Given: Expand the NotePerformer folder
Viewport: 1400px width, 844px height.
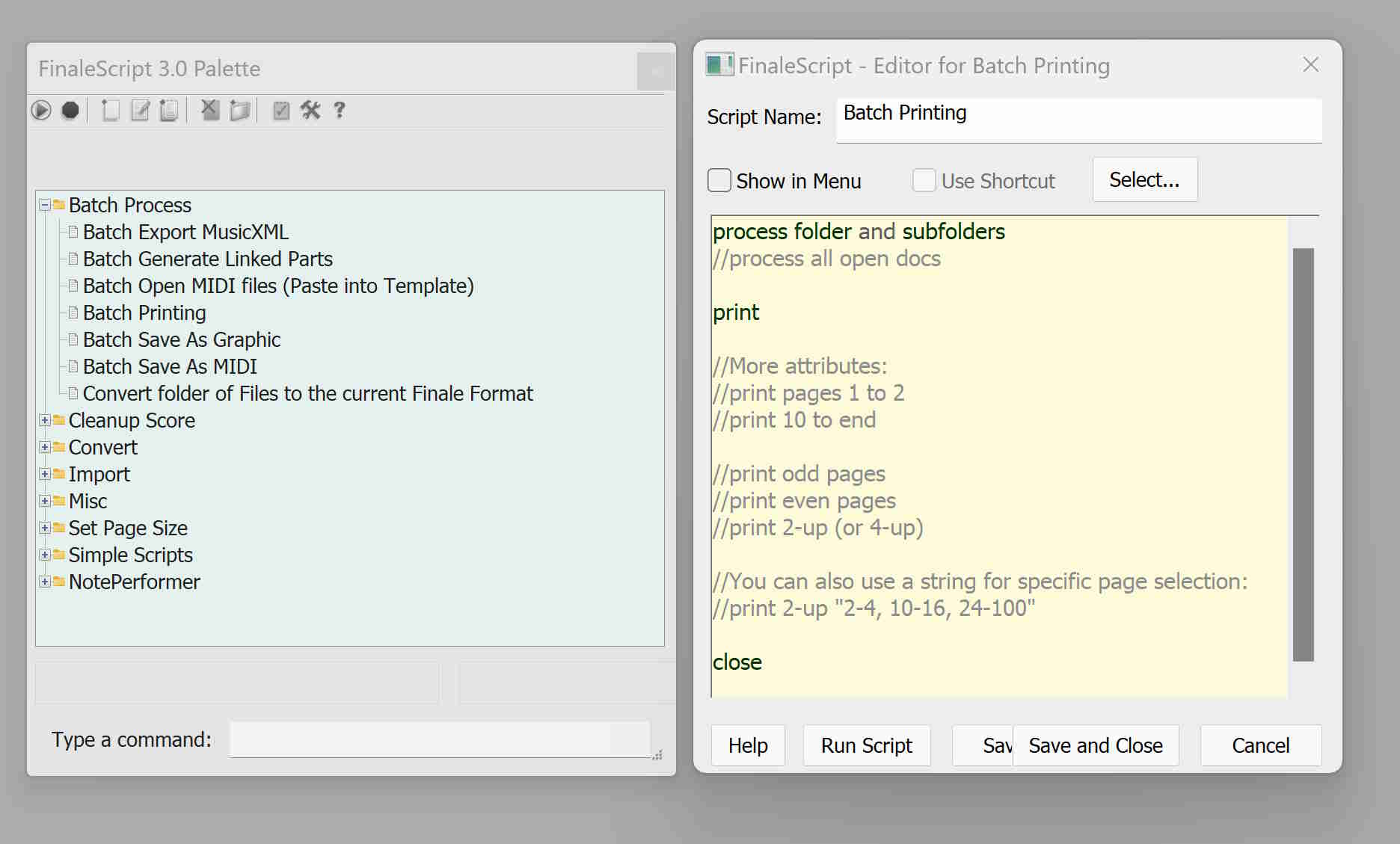Looking at the screenshot, I should pos(45,582).
